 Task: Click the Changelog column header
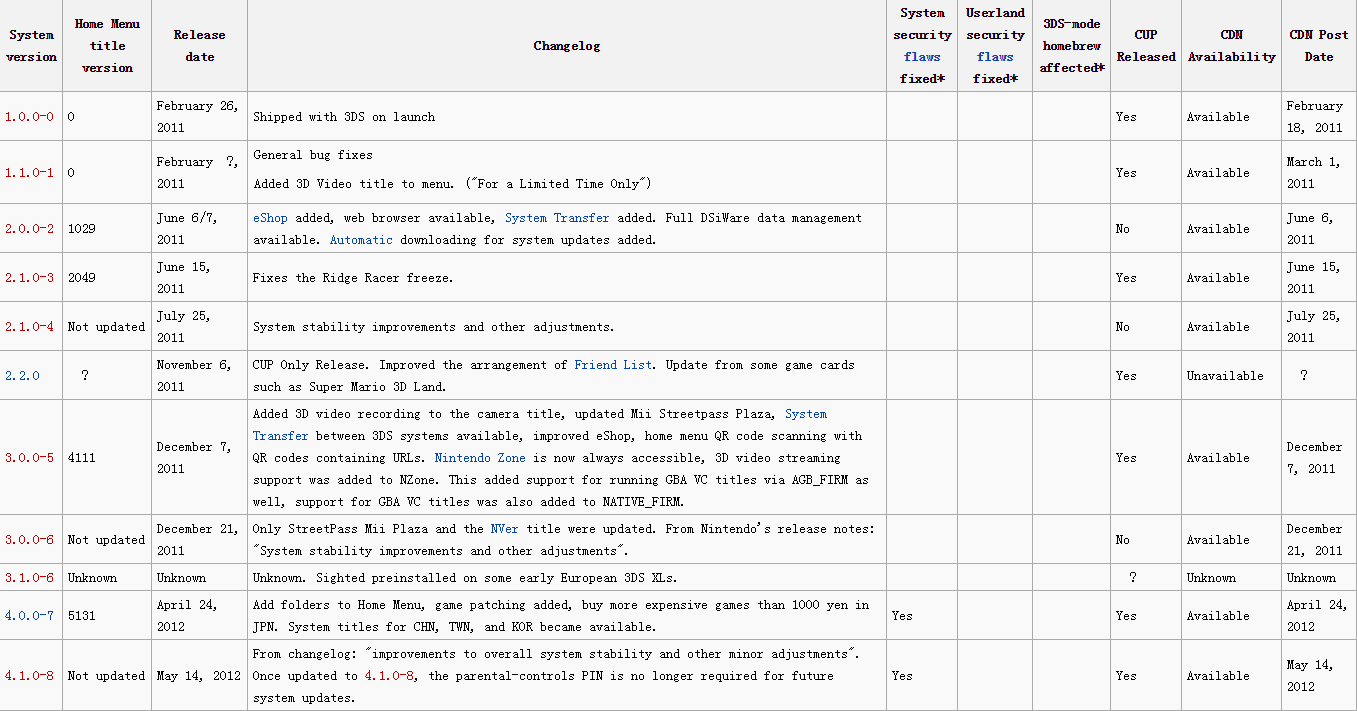click(x=567, y=46)
